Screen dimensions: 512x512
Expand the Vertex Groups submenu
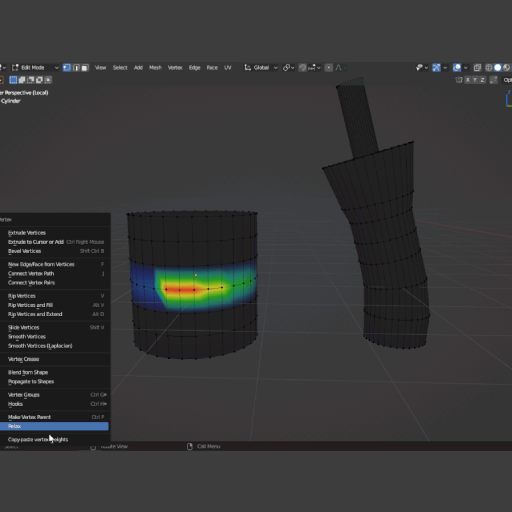point(55,395)
